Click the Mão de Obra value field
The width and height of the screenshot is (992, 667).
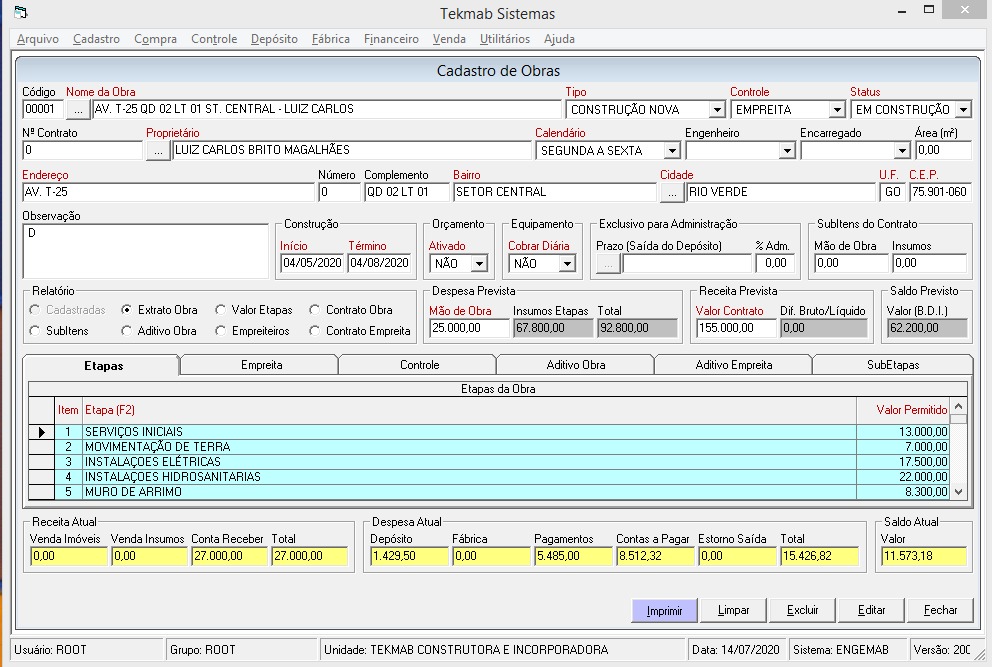pyautogui.click(x=468, y=328)
